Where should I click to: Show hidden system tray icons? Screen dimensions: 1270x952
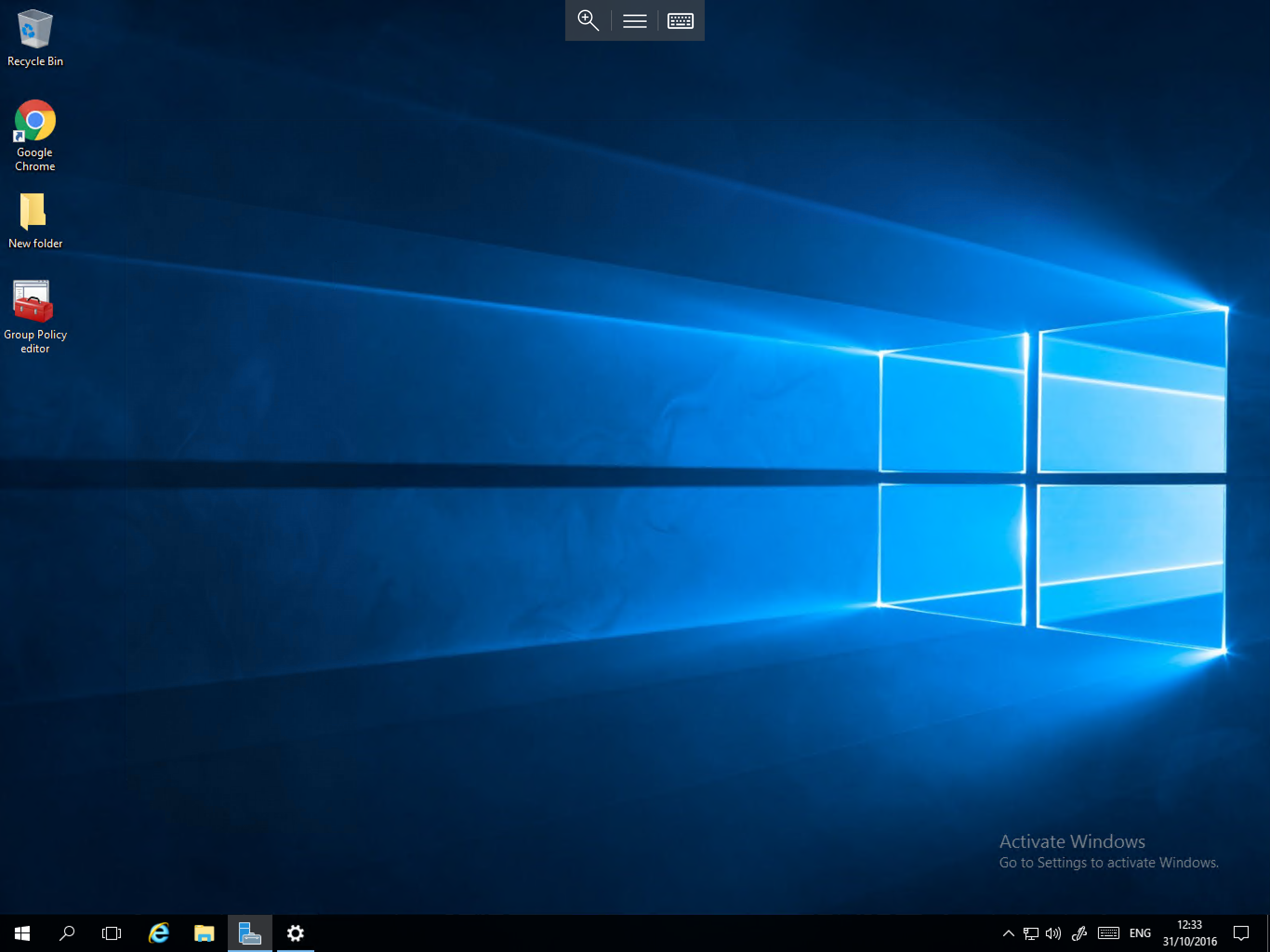coord(1008,933)
